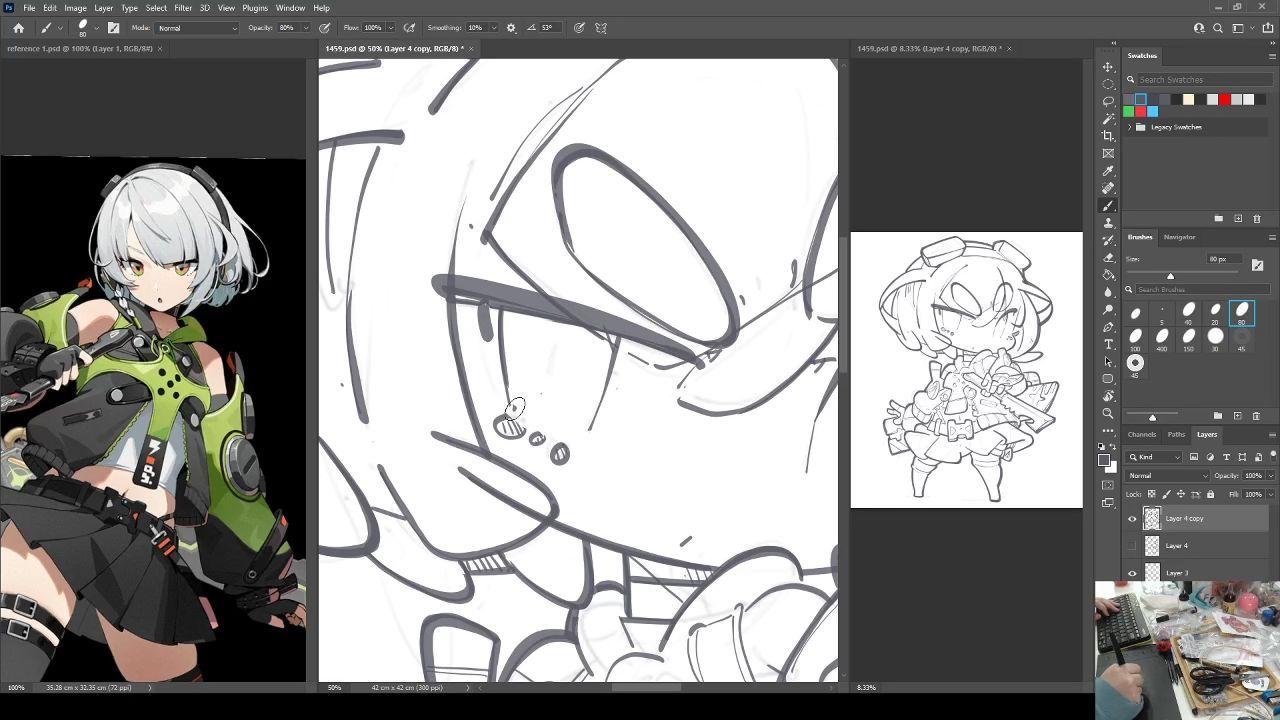The height and width of the screenshot is (720, 1280).
Task: Open the Flow 100% dropdown arrow
Action: click(x=390, y=28)
